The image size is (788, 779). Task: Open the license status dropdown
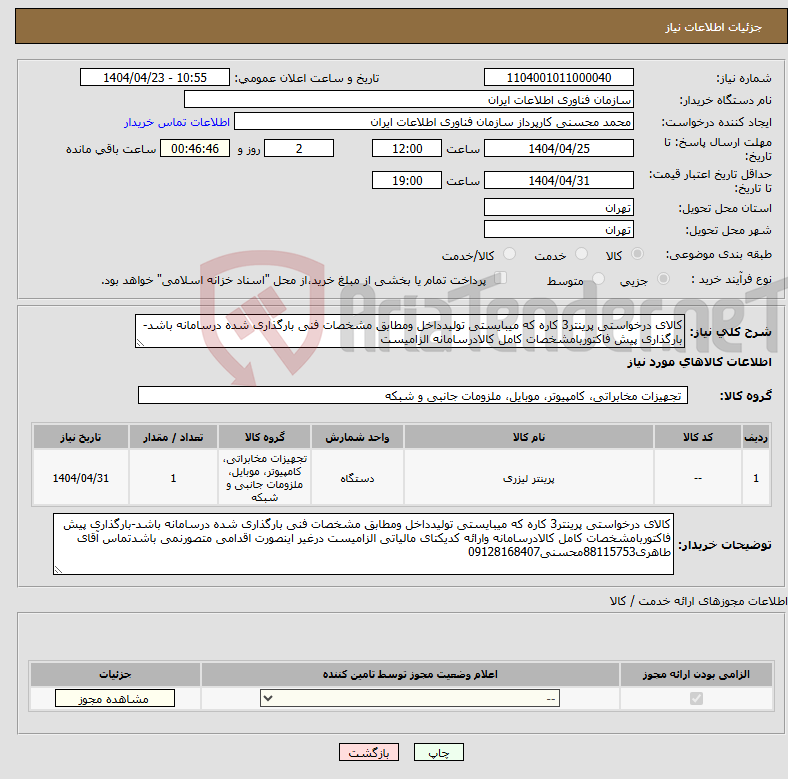click(x=410, y=698)
